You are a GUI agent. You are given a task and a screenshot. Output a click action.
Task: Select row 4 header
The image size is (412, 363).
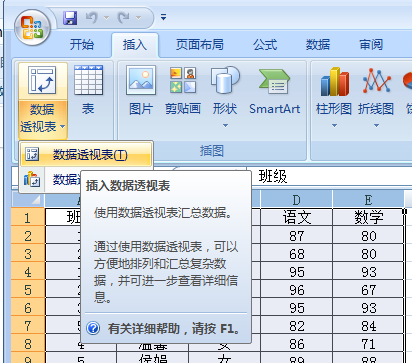[28, 272]
